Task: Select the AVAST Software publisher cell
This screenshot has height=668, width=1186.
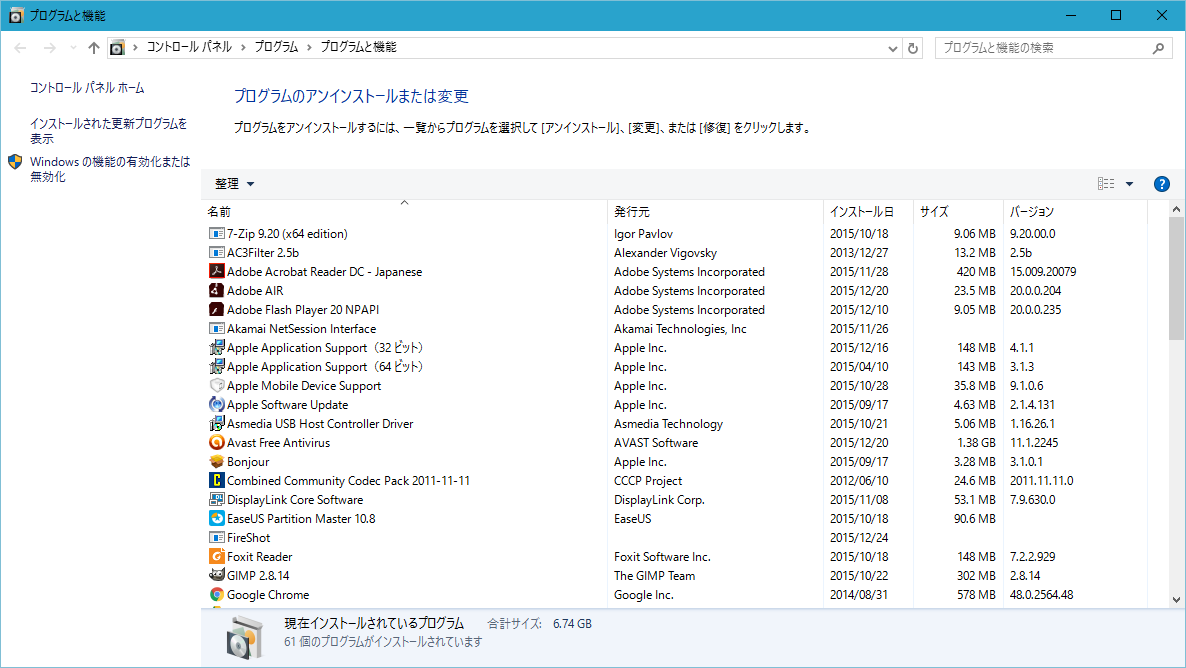Action: (x=656, y=443)
